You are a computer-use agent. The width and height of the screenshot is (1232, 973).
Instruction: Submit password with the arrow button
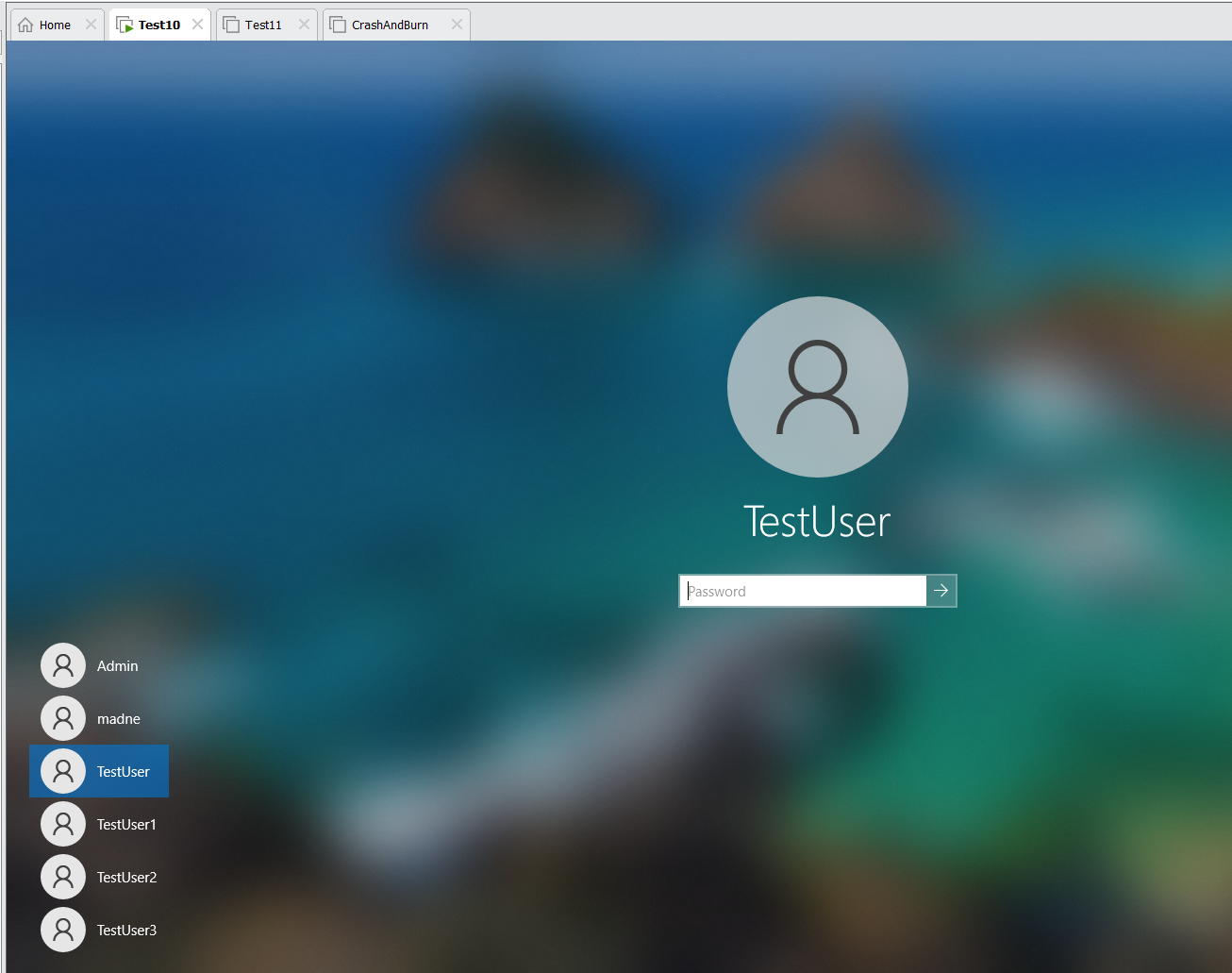941,591
